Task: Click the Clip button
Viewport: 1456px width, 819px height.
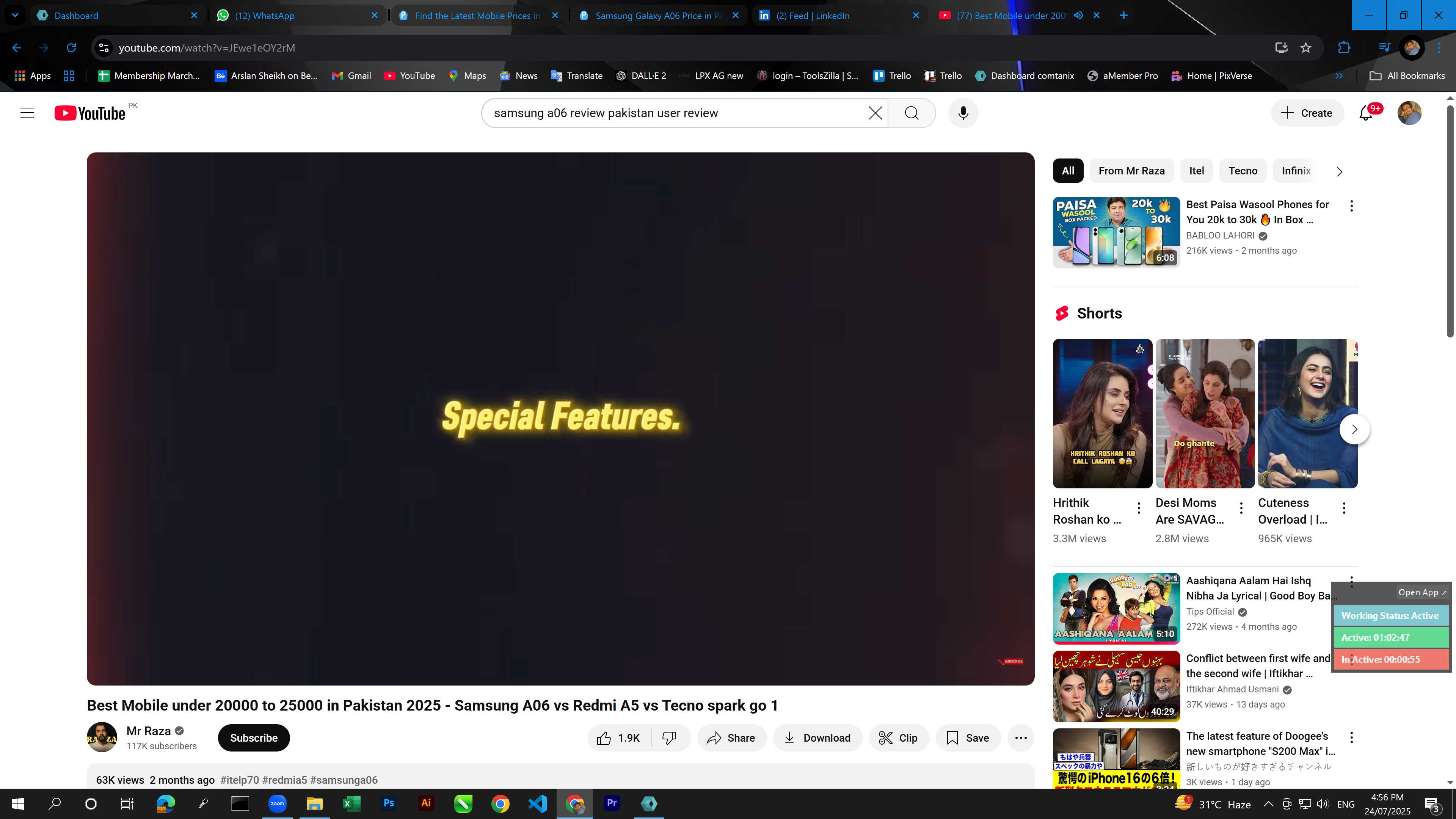Action: [x=899, y=738]
